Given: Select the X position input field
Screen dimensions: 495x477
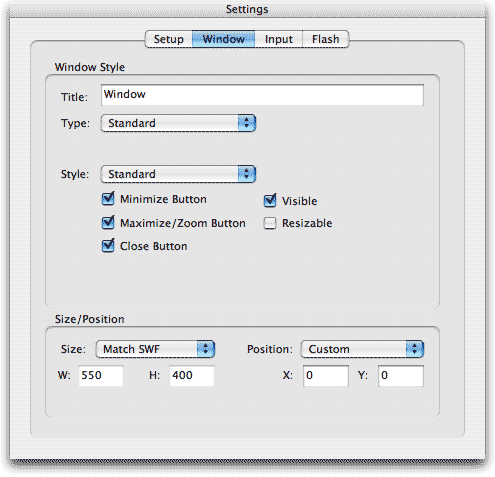Looking at the screenshot, I should tap(326, 376).
